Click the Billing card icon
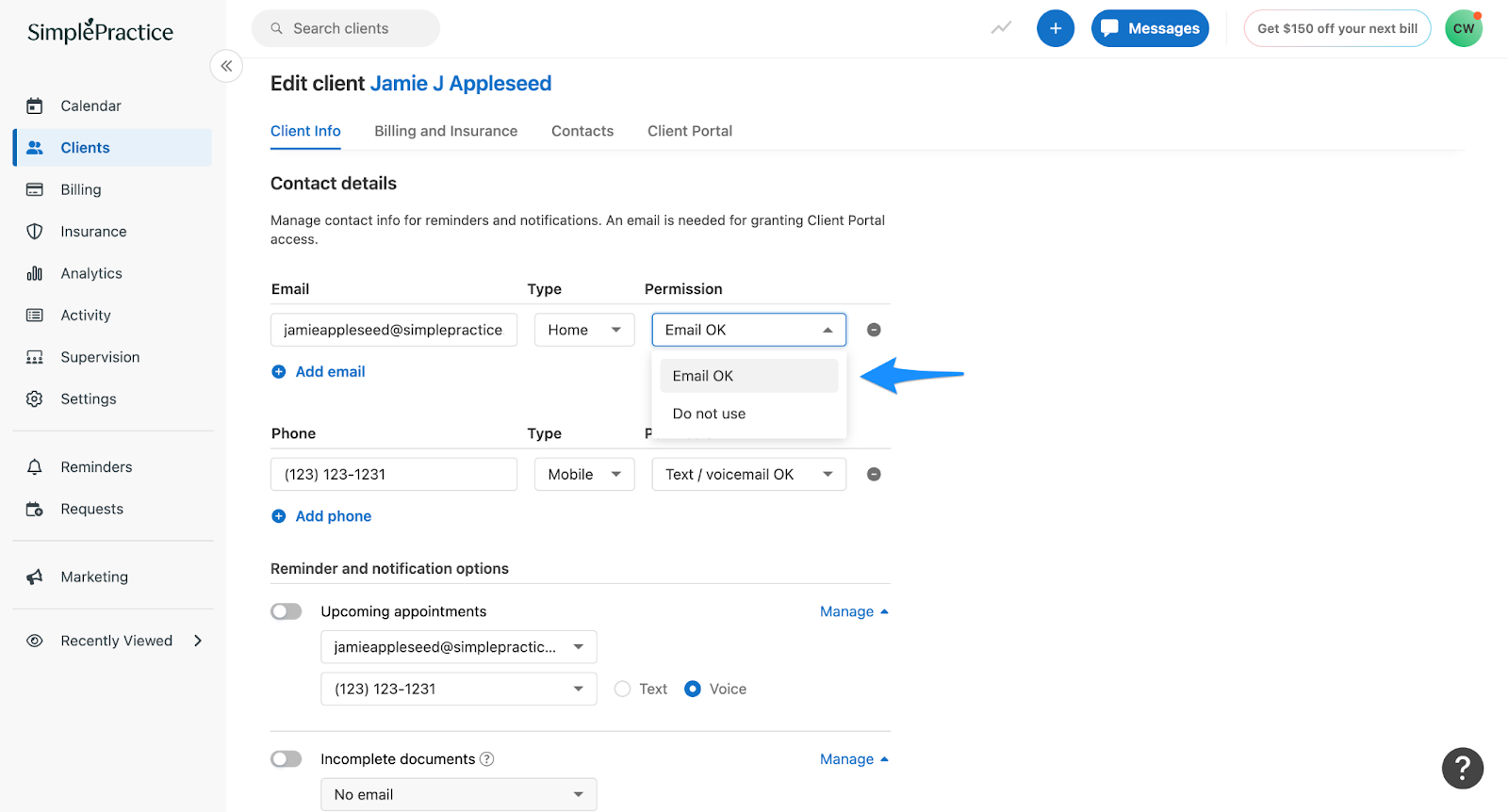Image resolution: width=1508 pixels, height=812 pixels. coord(35,189)
